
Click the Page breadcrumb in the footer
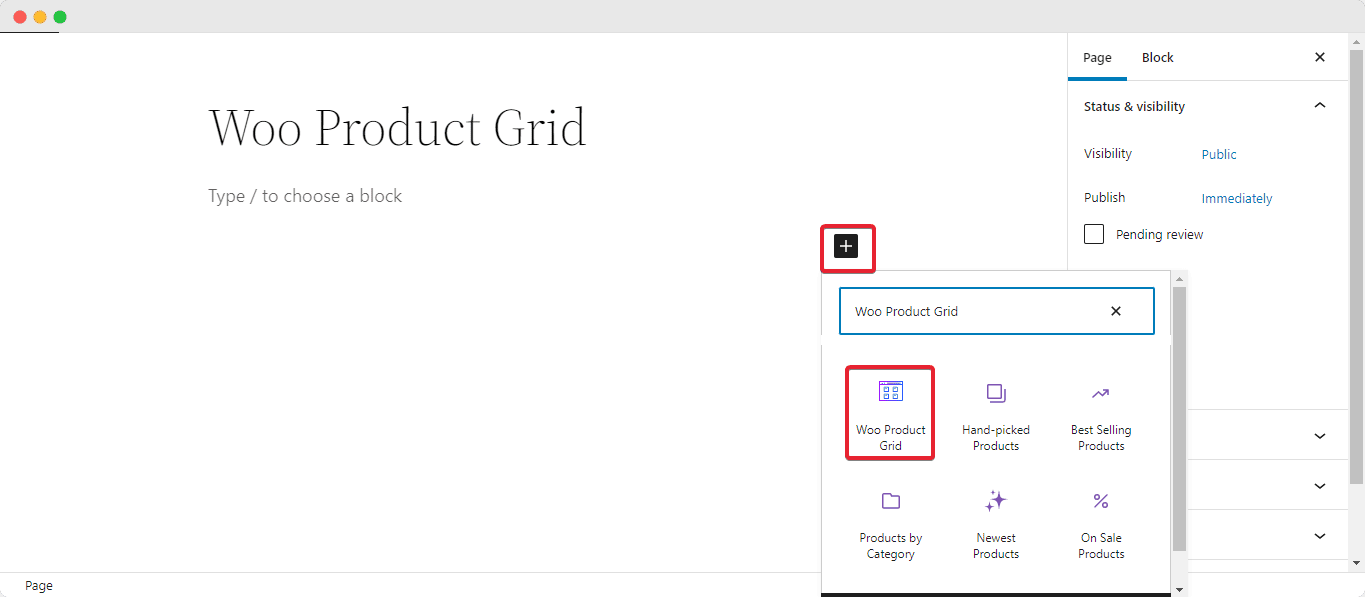[x=39, y=586]
